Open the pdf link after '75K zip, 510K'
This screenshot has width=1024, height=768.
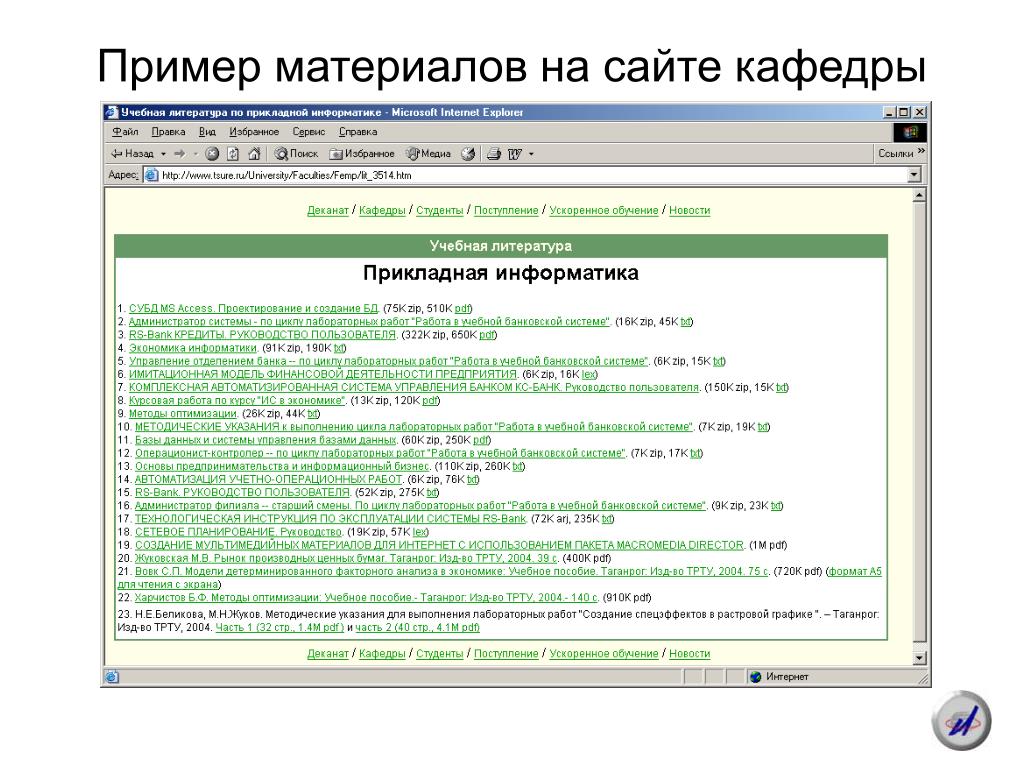[x=462, y=308]
